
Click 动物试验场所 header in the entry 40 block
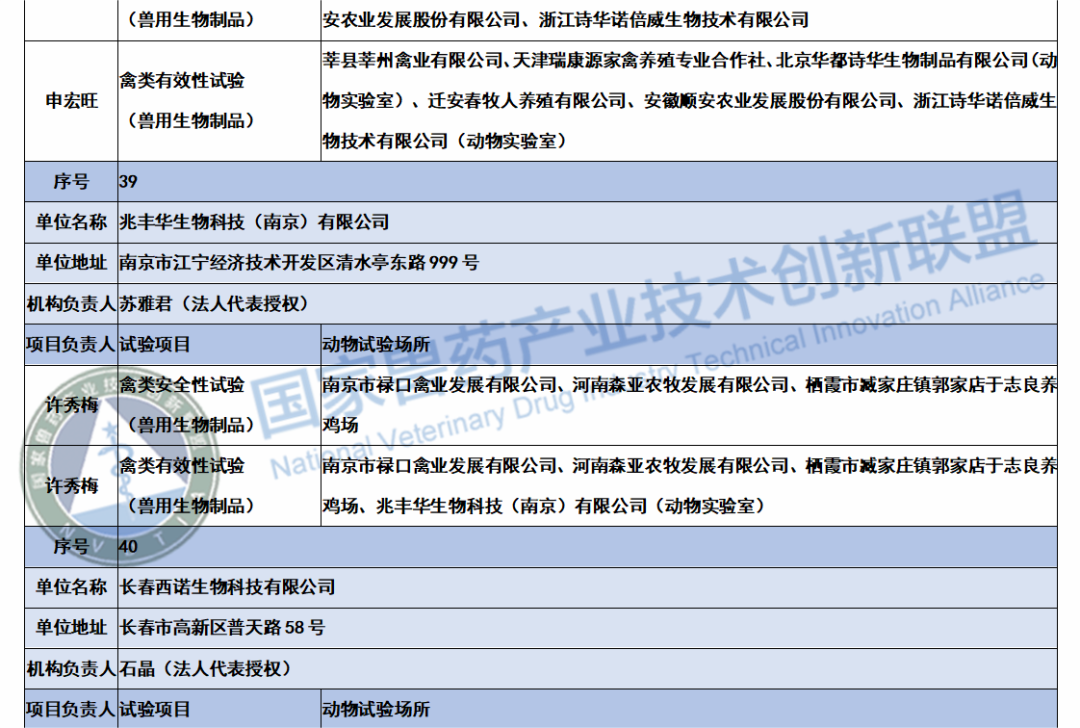pyautogui.click(x=376, y=709)
